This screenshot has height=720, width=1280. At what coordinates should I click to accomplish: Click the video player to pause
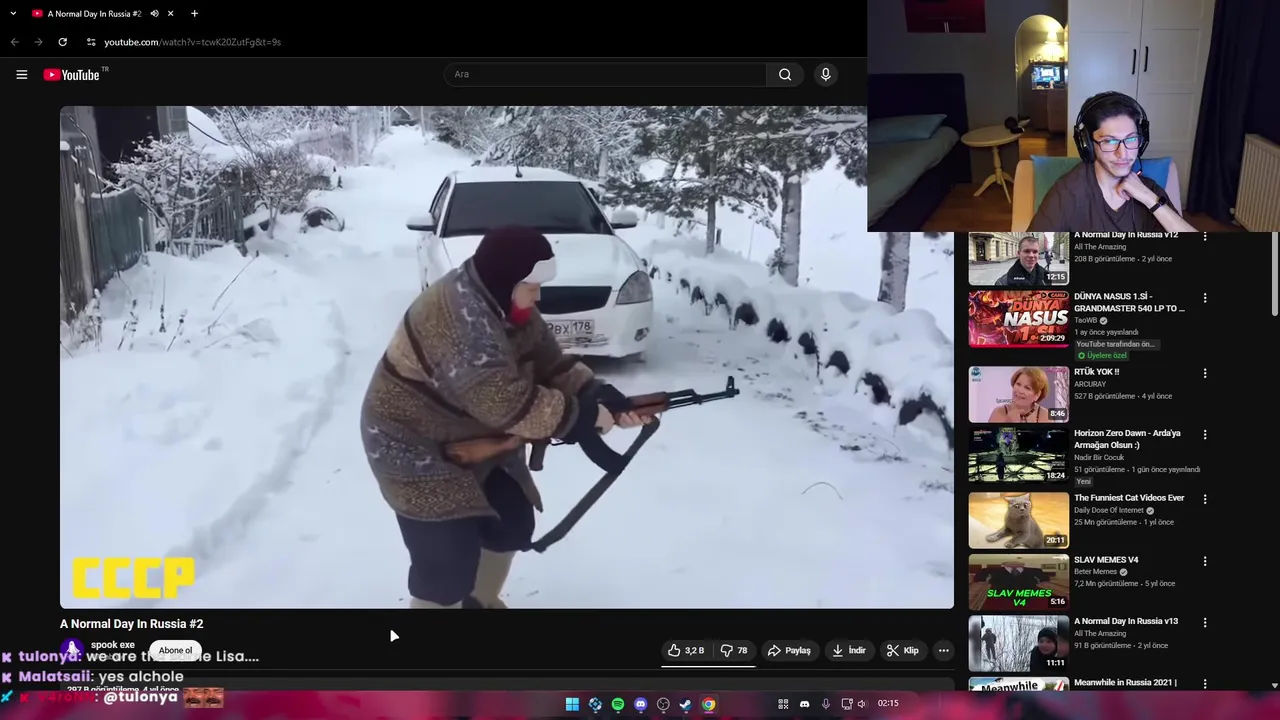coord(506,357)
